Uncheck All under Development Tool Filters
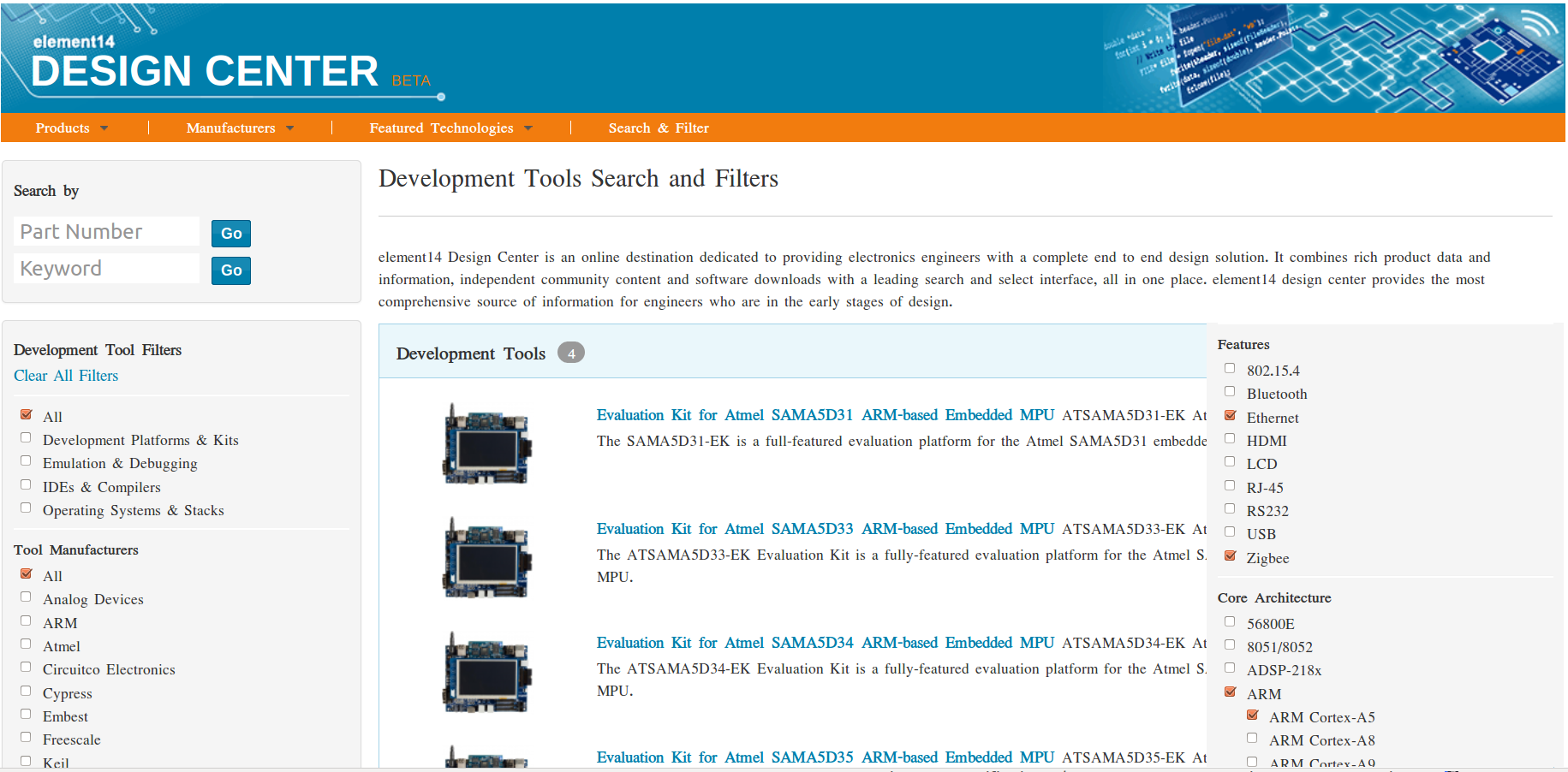This screenshot has height=772, width=1568. [27, 414]
